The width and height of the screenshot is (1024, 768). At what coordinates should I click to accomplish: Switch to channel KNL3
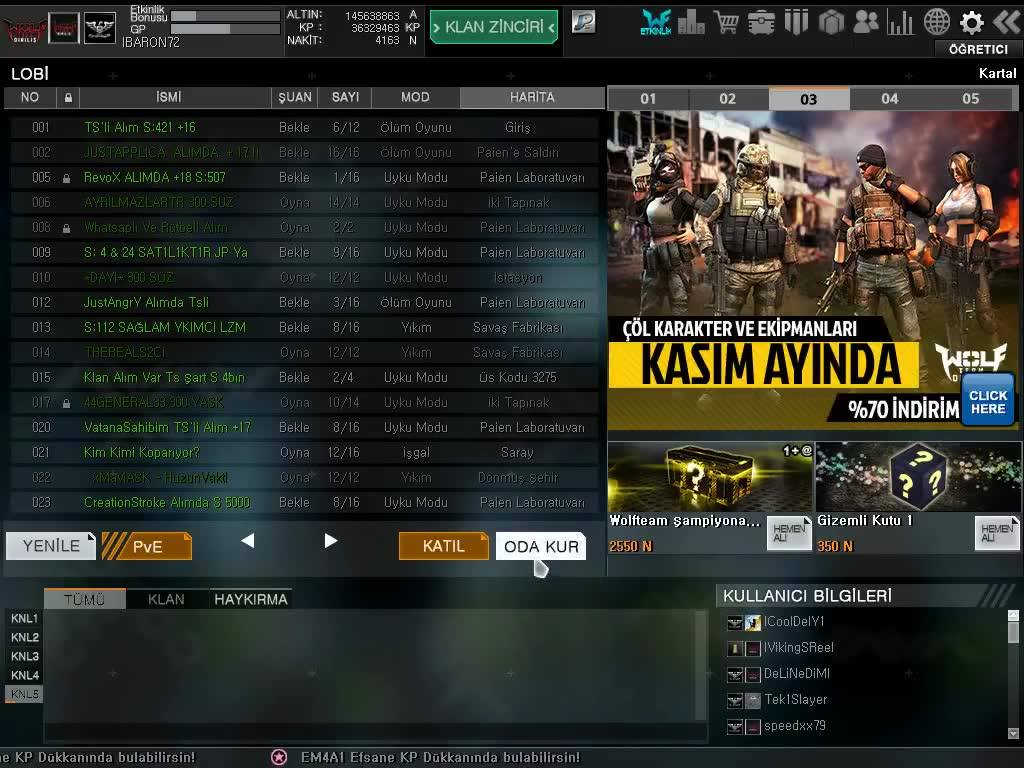tap(24, 656)
